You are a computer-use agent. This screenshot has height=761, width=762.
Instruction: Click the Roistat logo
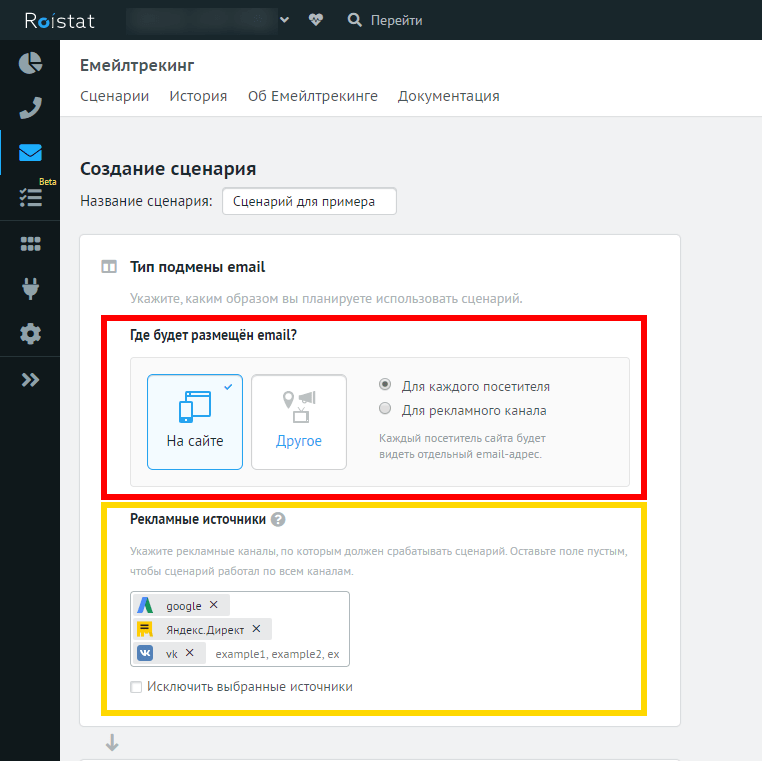point(59,20)
